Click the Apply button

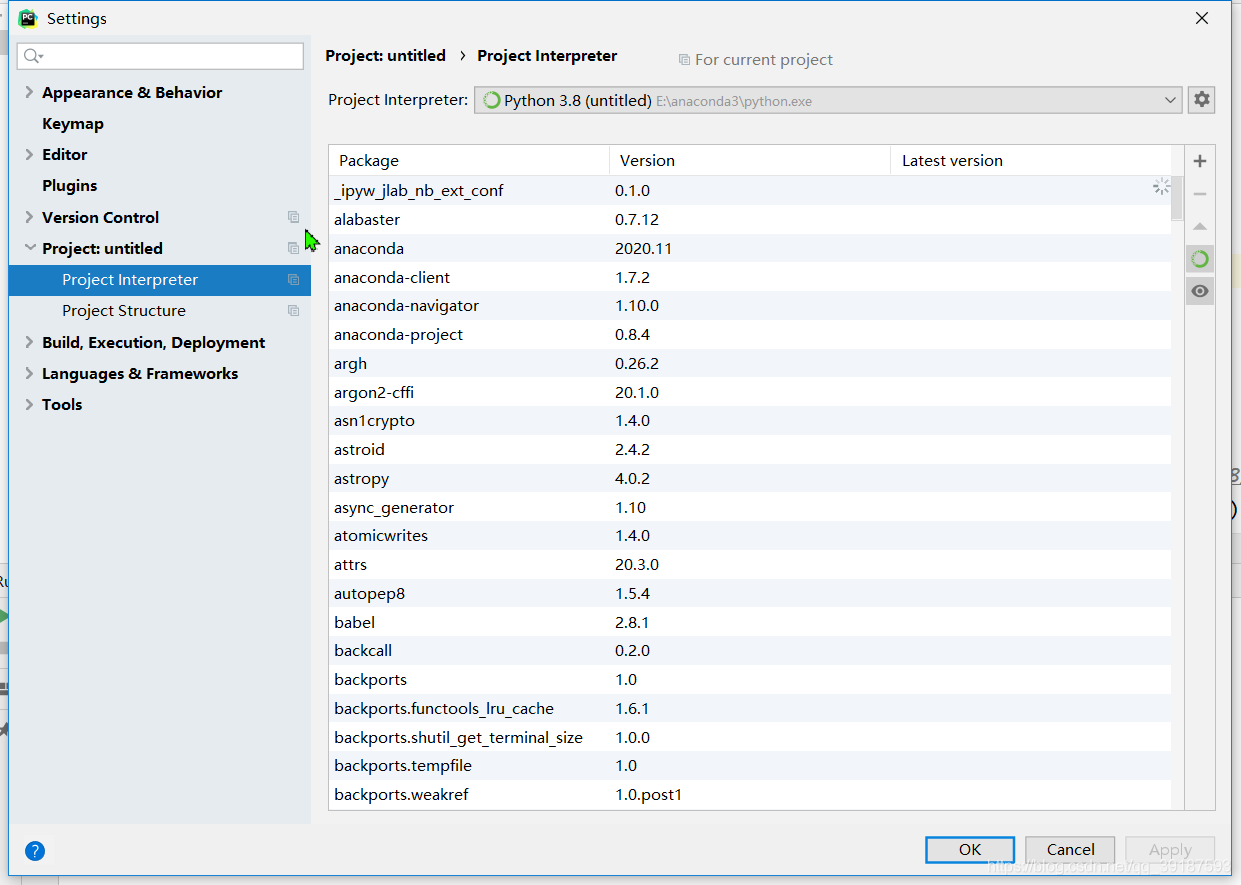click(x=1170, y=849)
